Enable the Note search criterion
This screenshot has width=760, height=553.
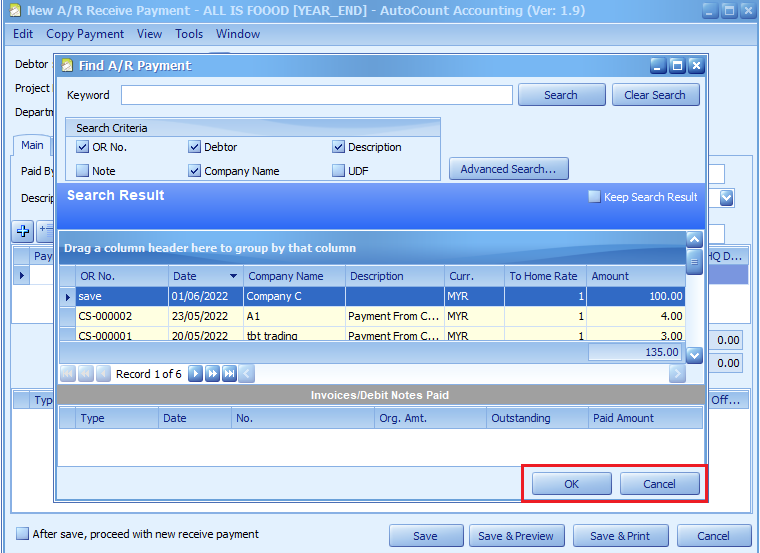point(83,171)
